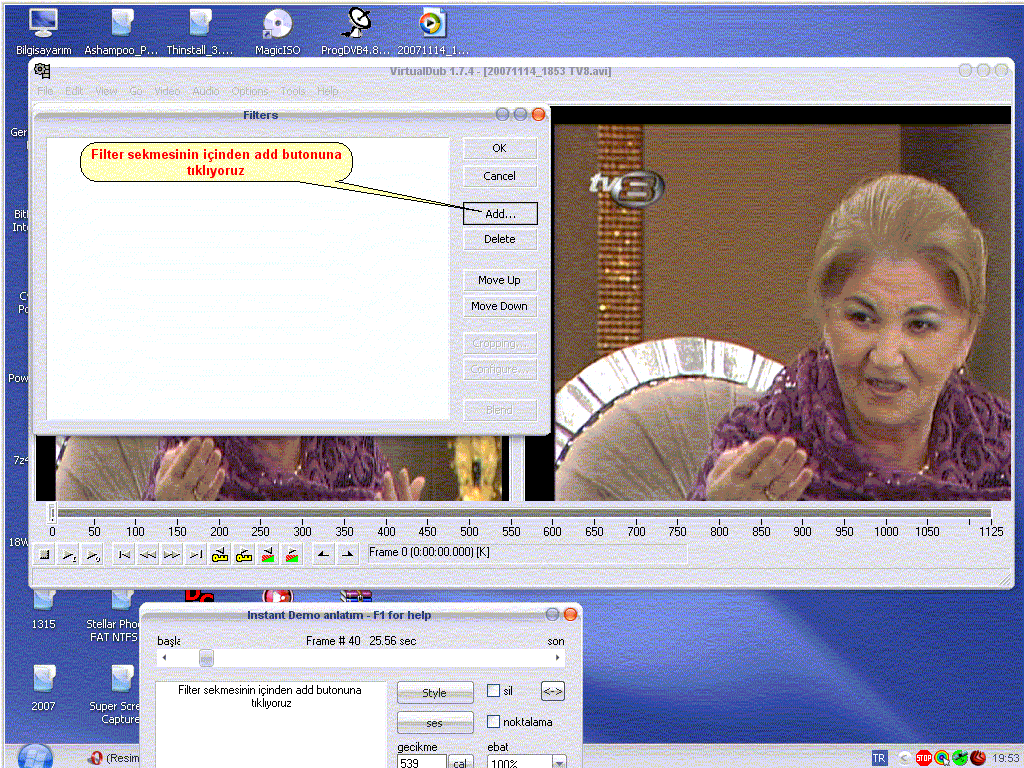This screenshot has height=768, width=1024.
Task: Click the VirtualDub timeline seek thumb
Action: (x=52, y=513)
